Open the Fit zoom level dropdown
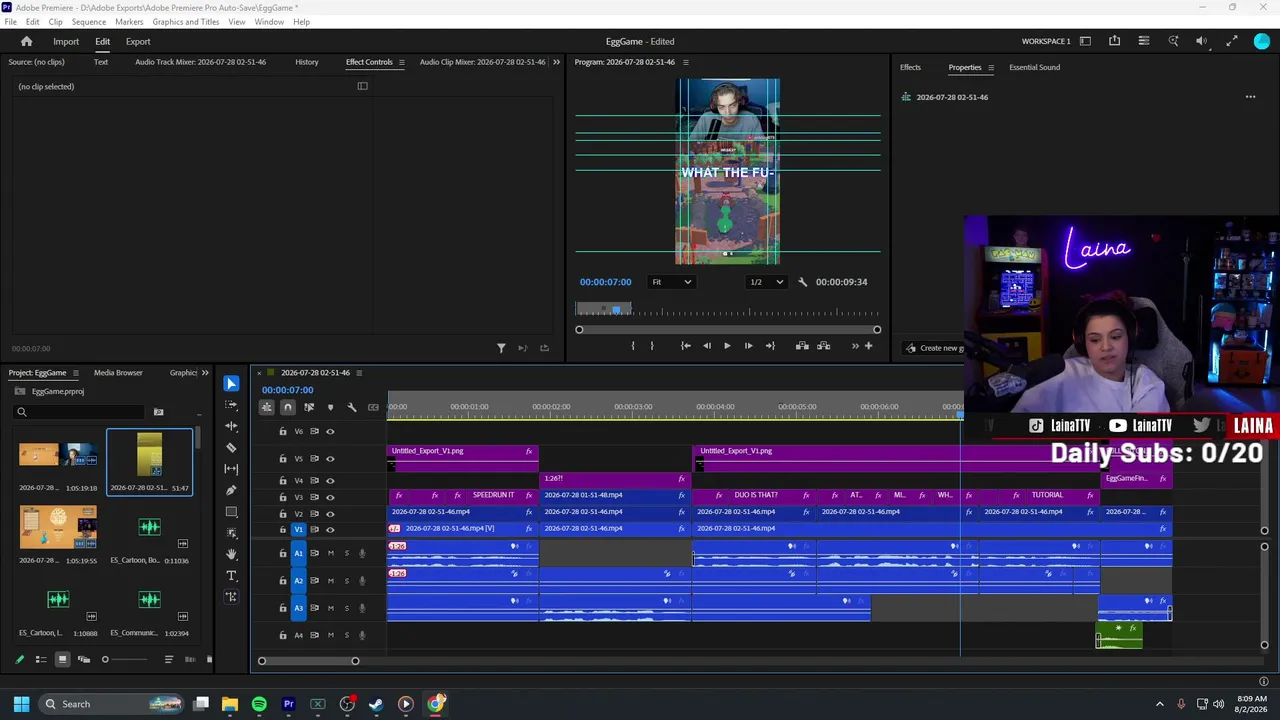Viewport: 1280px width, 720px height. [671, 282]
